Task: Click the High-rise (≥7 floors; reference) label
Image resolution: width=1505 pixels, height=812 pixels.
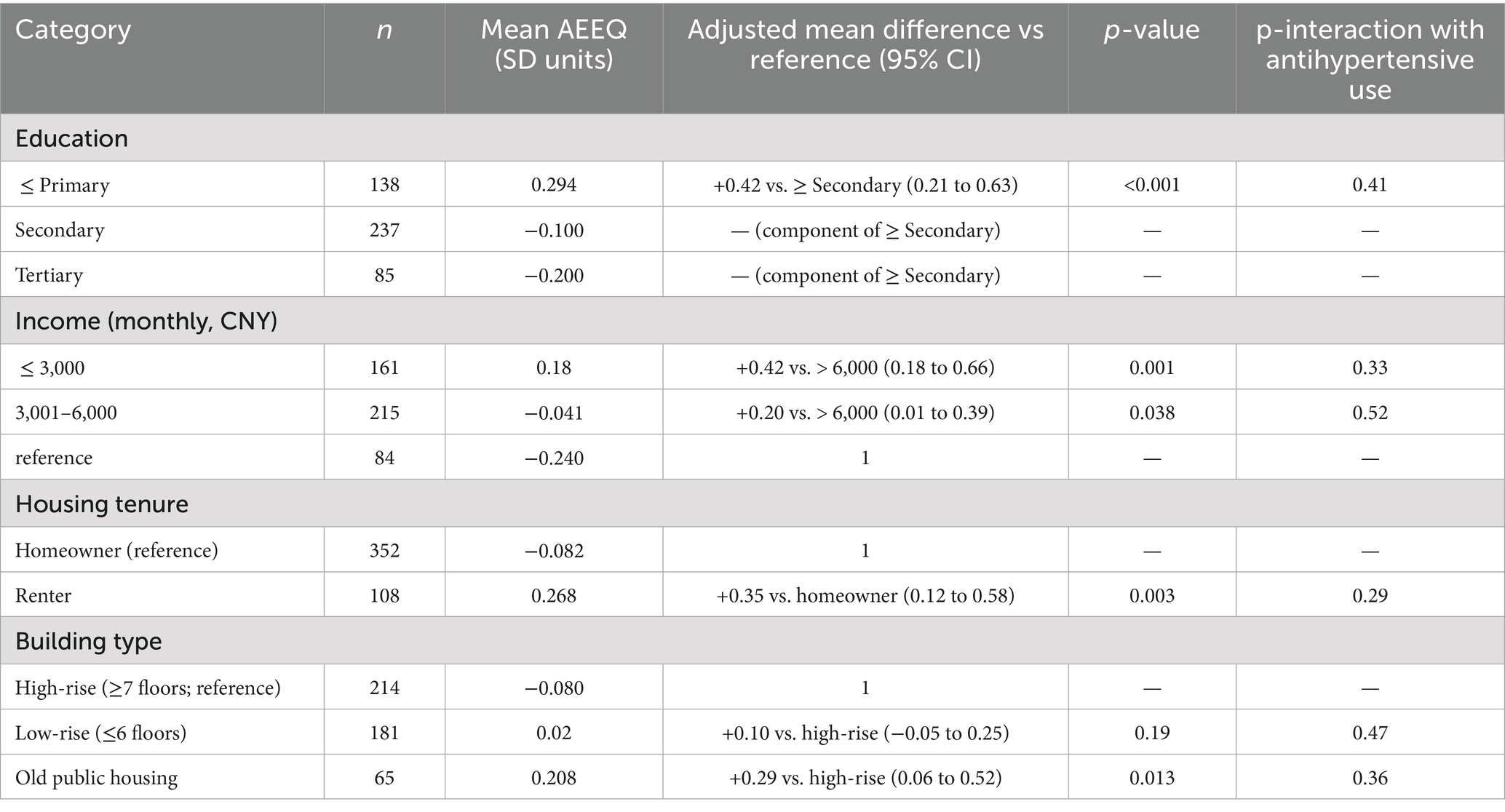Action: coord(148,687)
